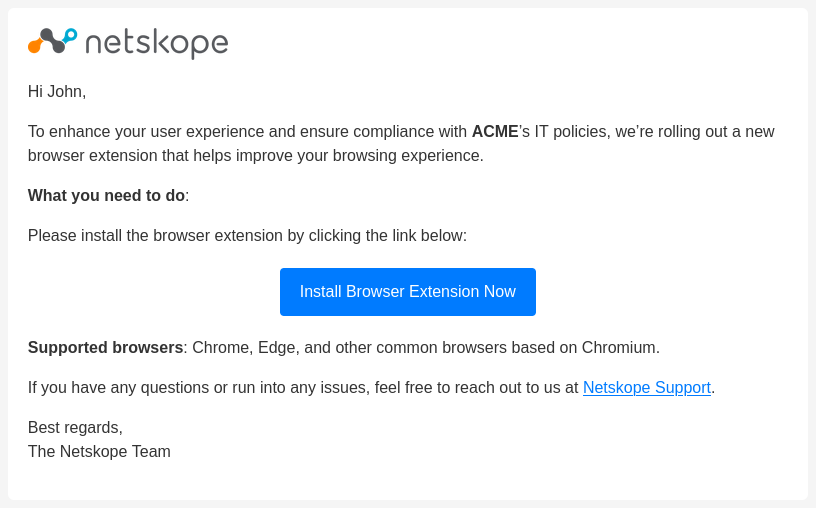816x508 pixels.
Task: Click the word 'Chrome' in supported browsers
Action: (x=221, y=347)
